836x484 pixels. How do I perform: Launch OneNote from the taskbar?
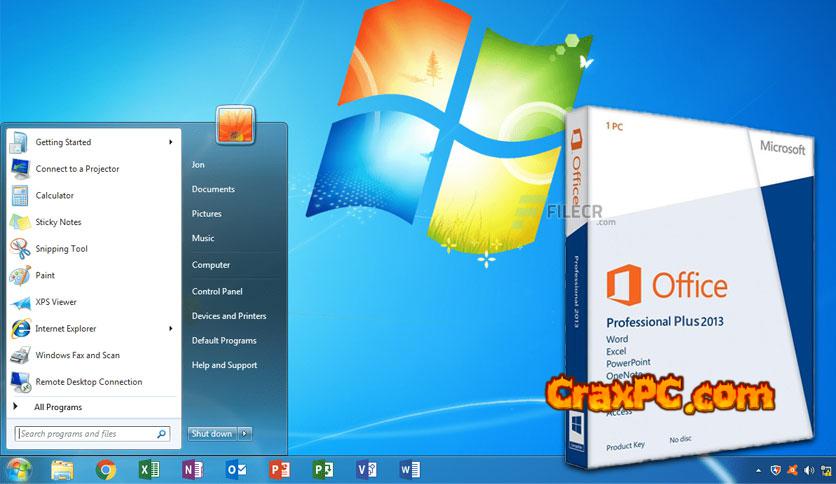coord(192,470)
